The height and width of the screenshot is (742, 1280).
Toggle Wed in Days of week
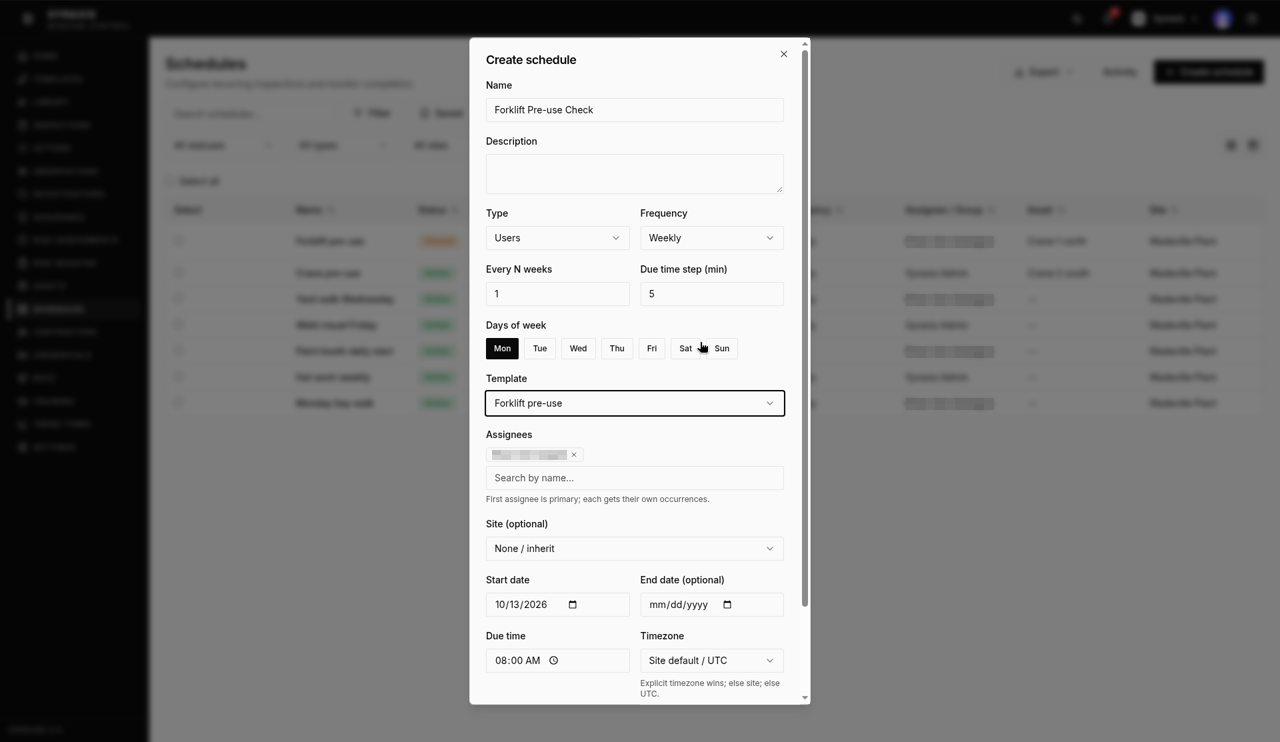(x=578, y=349)
